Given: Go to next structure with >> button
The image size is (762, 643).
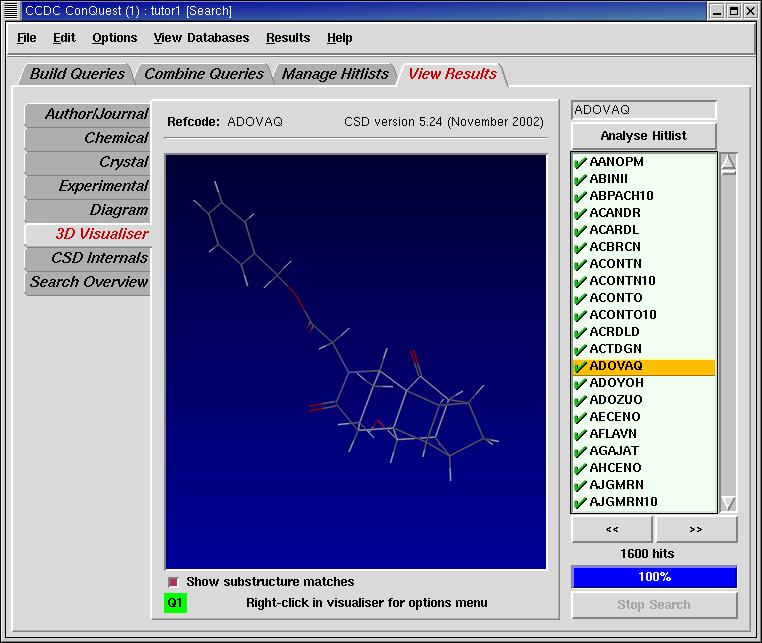Looking at the screenshot, I should 696,529.
